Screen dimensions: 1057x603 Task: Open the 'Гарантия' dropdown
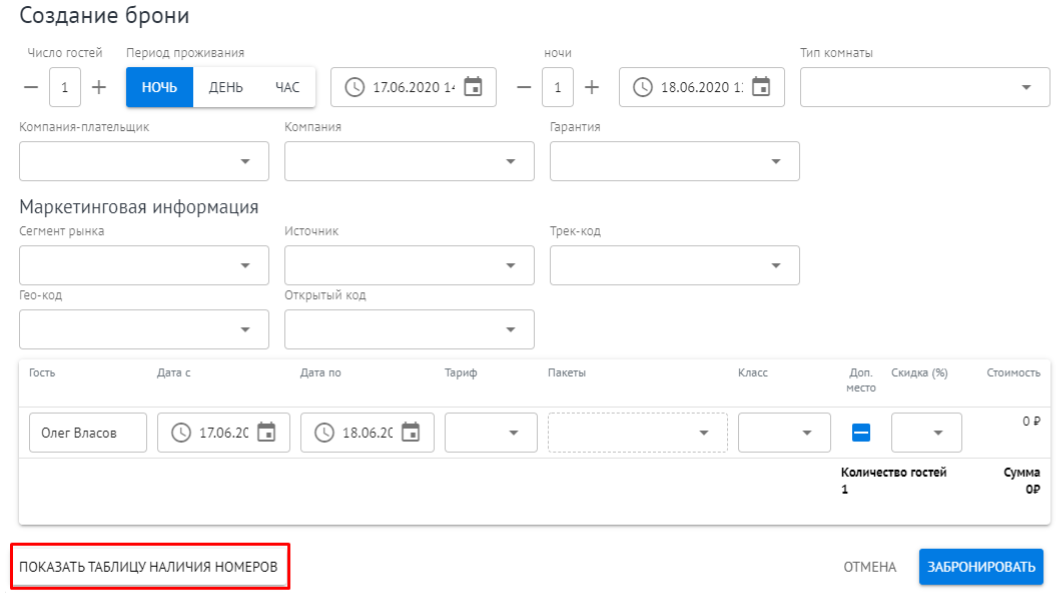(674, 161)
